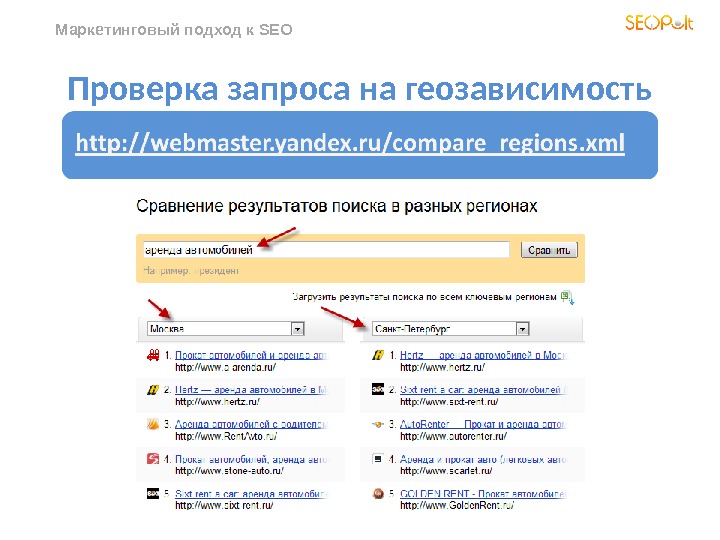Click URL text http://www.scarlet.ru/
This screenshot has height=540, width=720.
coord(446,471)
